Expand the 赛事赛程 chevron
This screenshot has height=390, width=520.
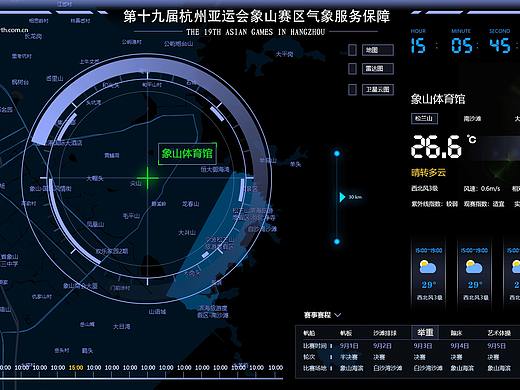[x=337, y=315]
